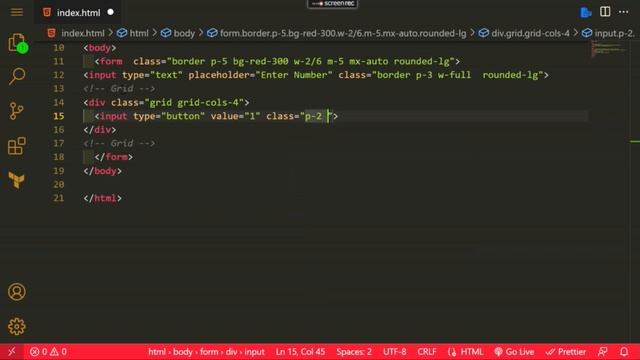Click Ln 15, Col 45 to go to line
Image resolution: width=640 pixels, height=360 pixels.
pos(300,351)
